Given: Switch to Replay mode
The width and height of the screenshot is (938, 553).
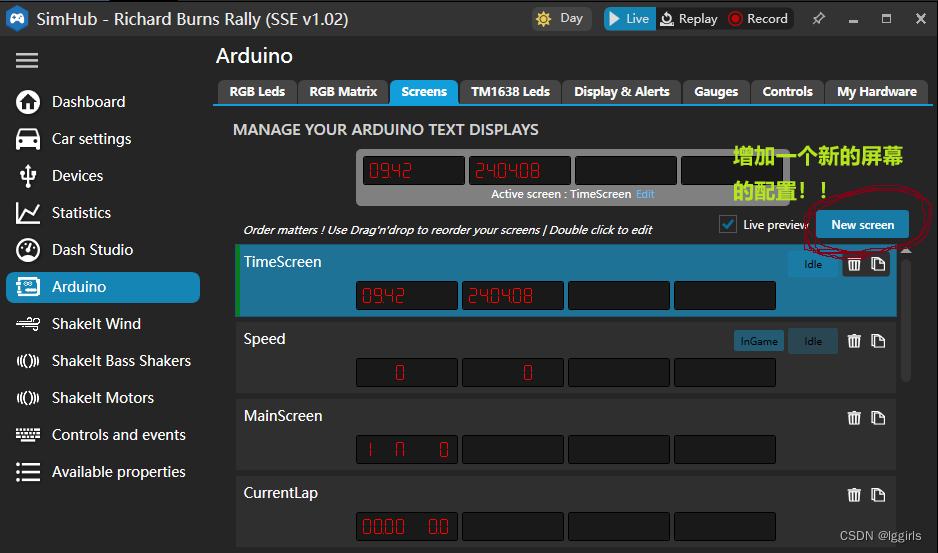Looking at the screenshot, I should click(x=689, y=19).
